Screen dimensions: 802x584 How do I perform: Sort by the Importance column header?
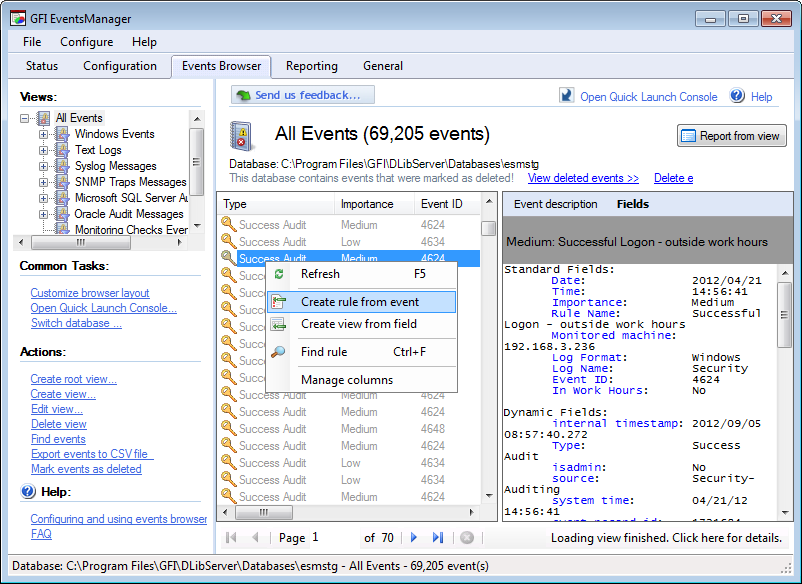tap(374, 204)
